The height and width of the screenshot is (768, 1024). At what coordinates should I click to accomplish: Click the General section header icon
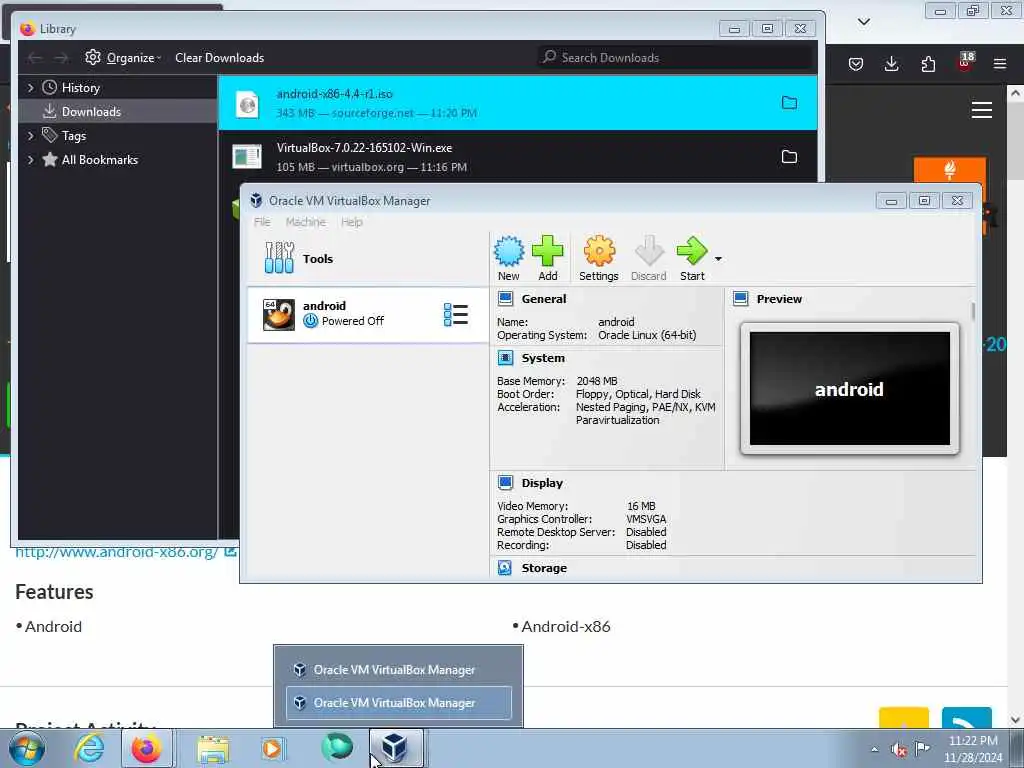[505, 299]
